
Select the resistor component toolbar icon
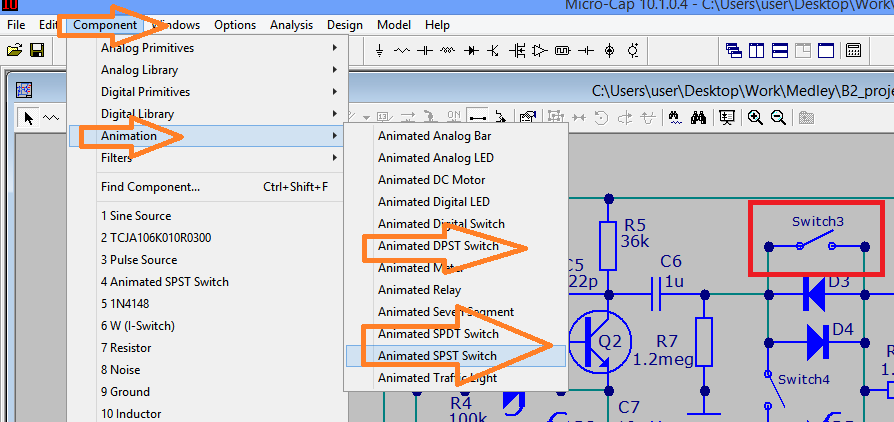click(402, 50)
